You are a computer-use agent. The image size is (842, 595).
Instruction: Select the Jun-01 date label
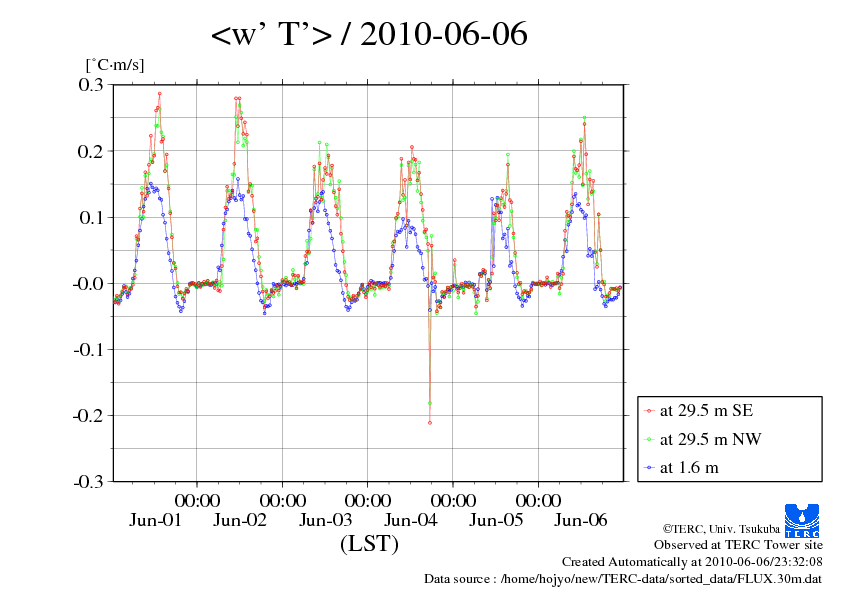155,520
